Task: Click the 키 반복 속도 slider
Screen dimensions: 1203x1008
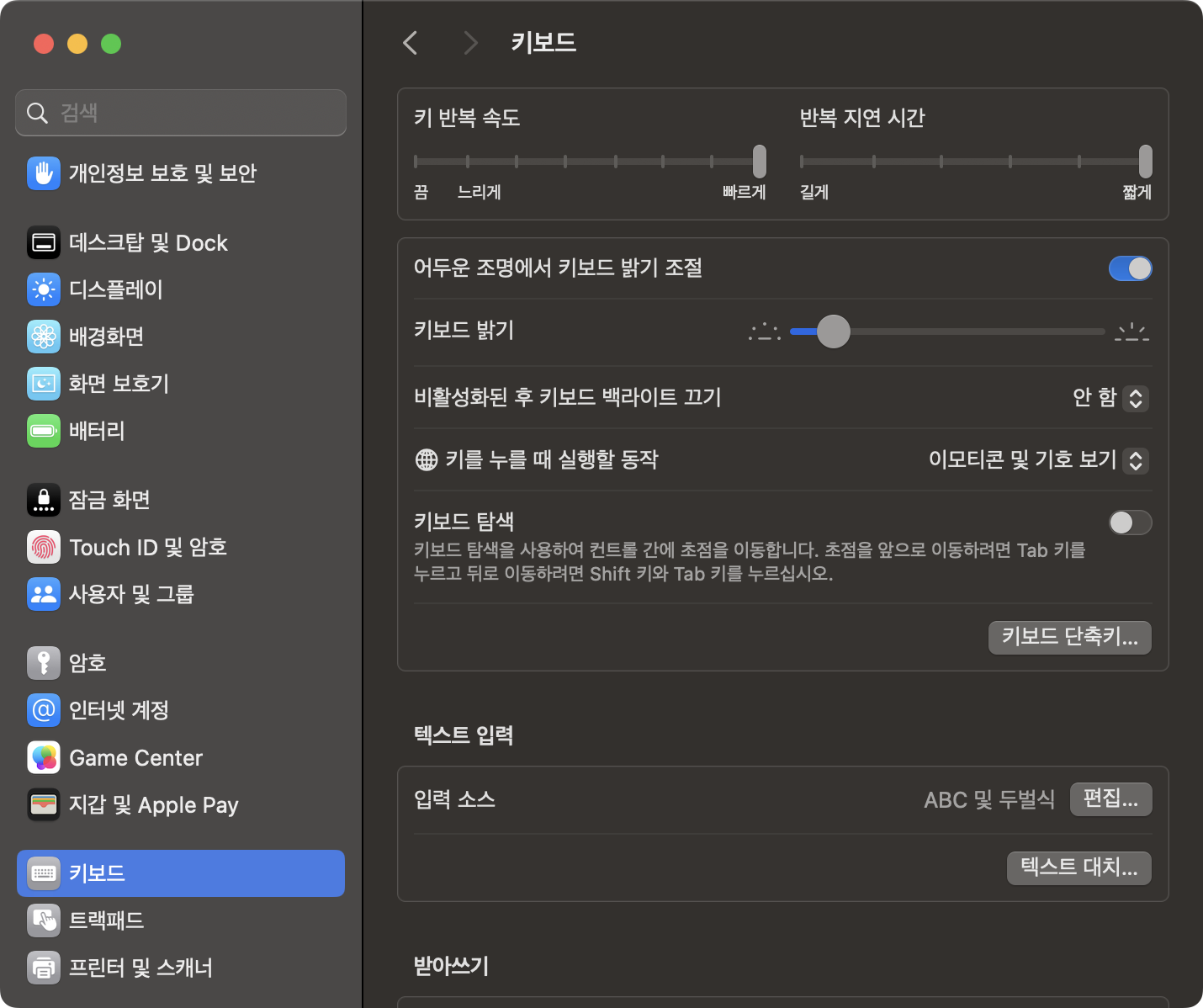Action: (591, 162)
